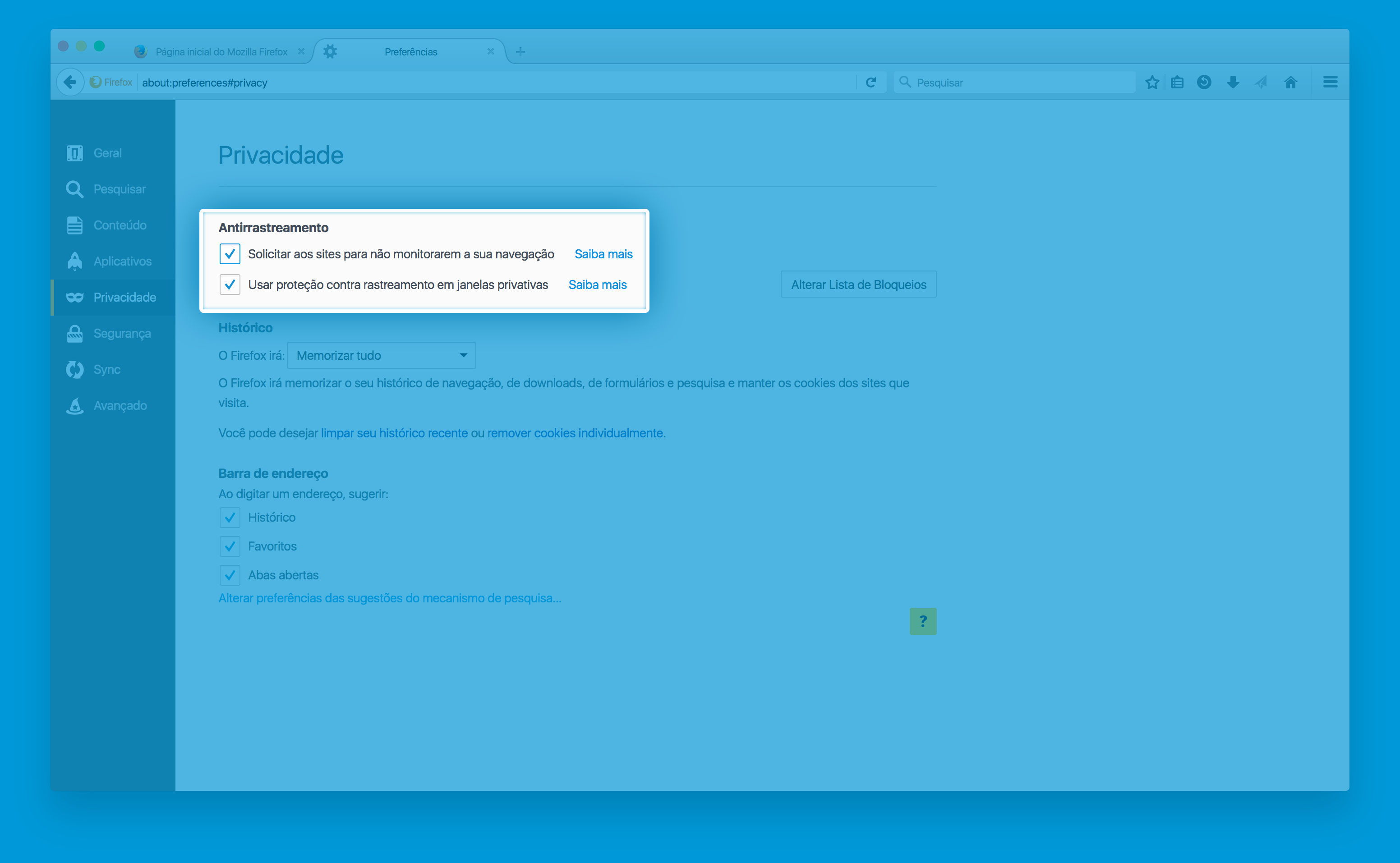
Task: Toggle 'Solicitar aos sites para não monitorarem' checkbox
Action: tap(228, 254)
